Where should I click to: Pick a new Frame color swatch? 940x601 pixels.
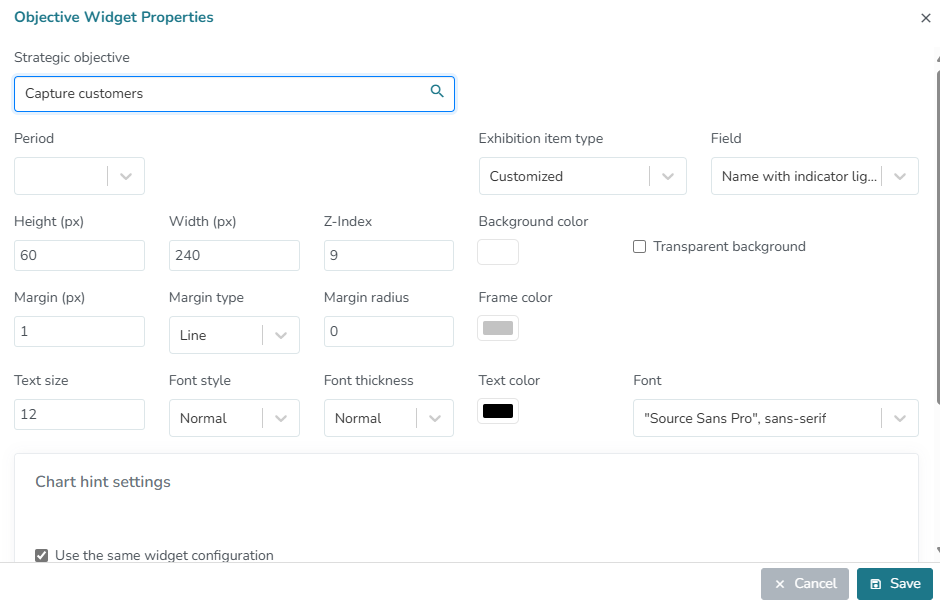498,328
